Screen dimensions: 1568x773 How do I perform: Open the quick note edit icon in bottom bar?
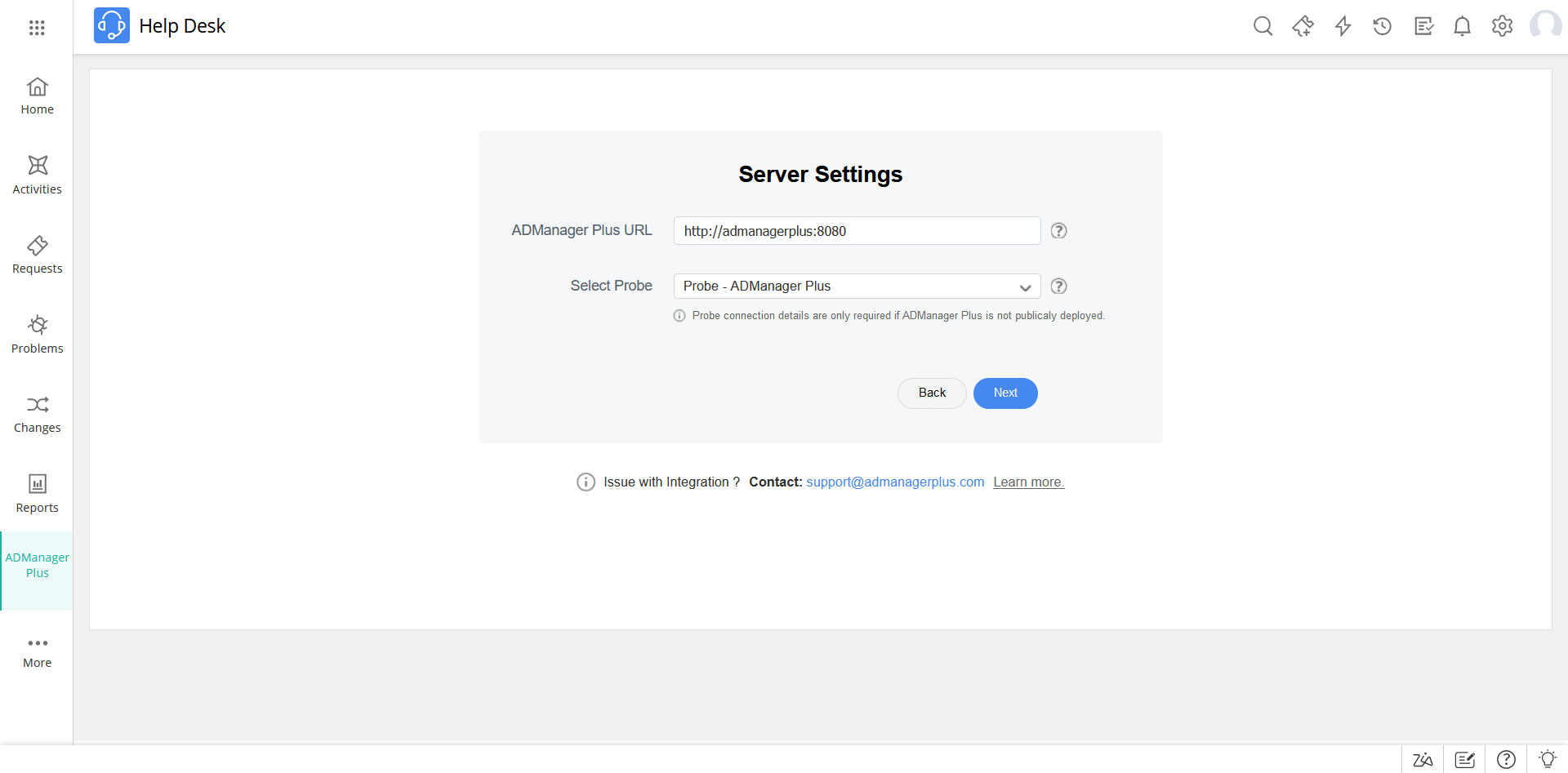[1465, 760]
